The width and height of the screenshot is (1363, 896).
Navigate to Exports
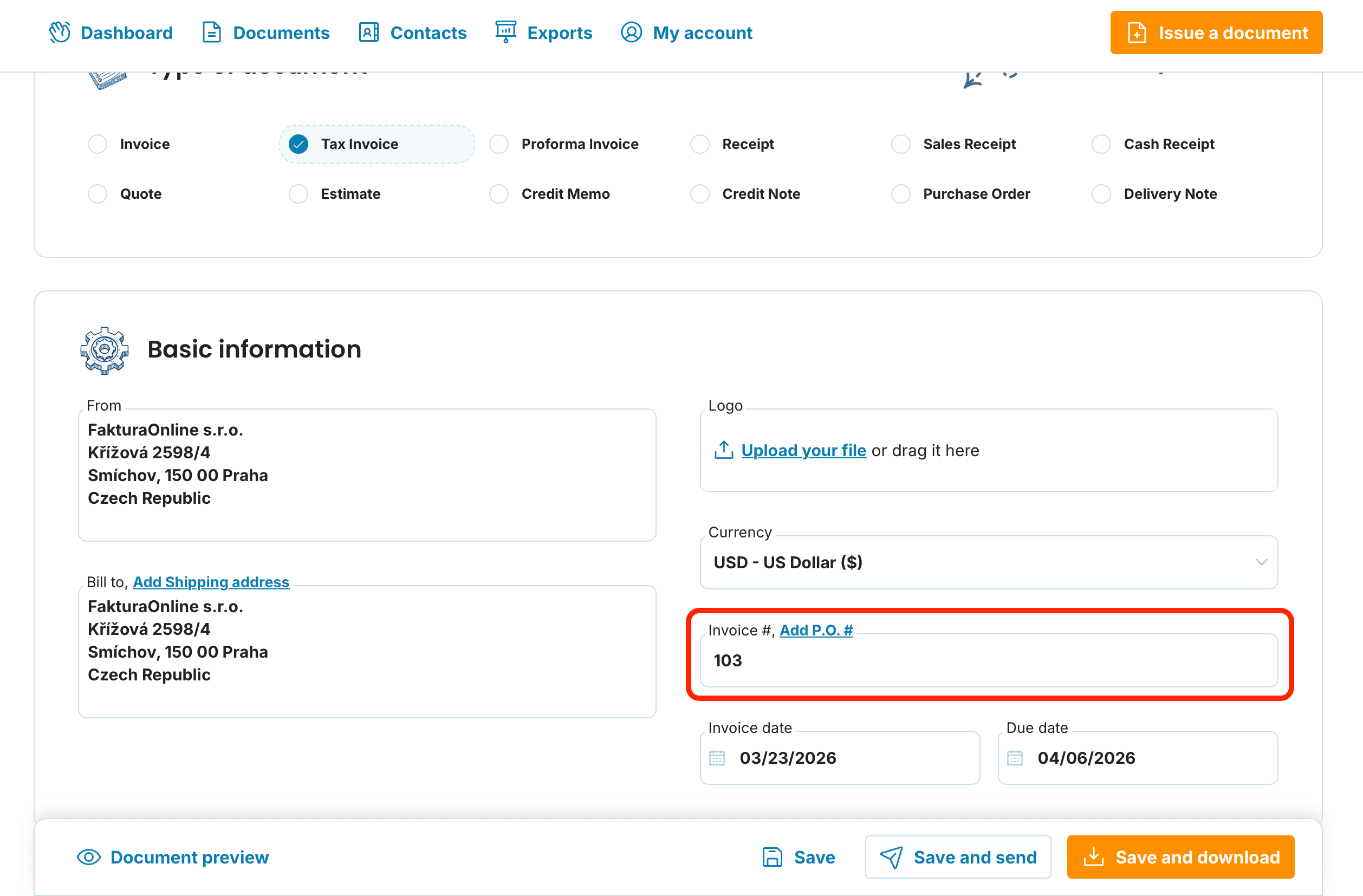point(544,33)
